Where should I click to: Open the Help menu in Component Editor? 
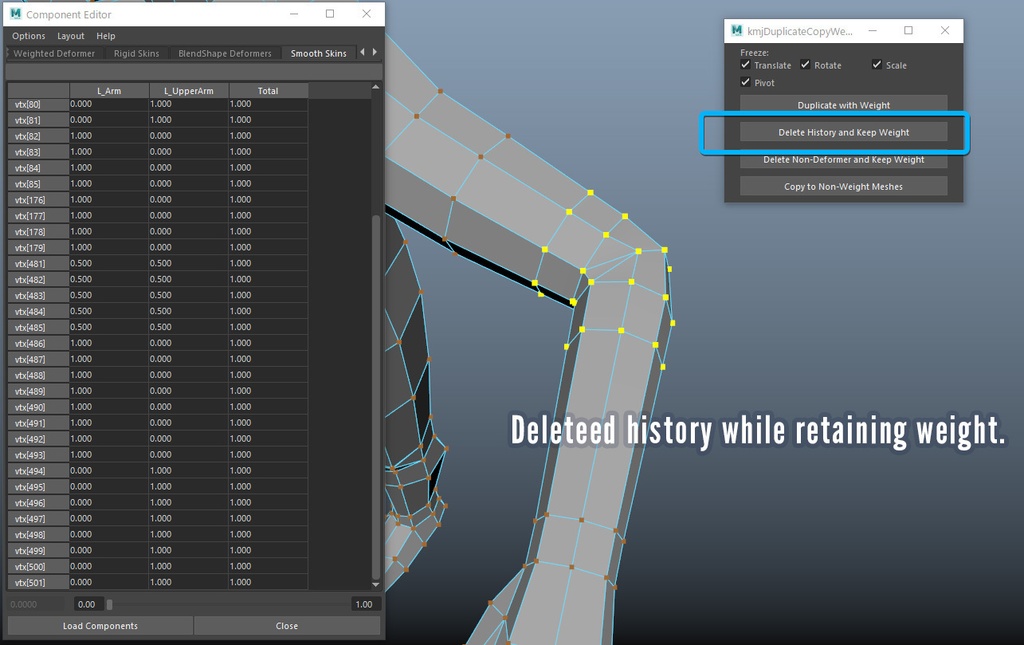click(x=106, y=36)
